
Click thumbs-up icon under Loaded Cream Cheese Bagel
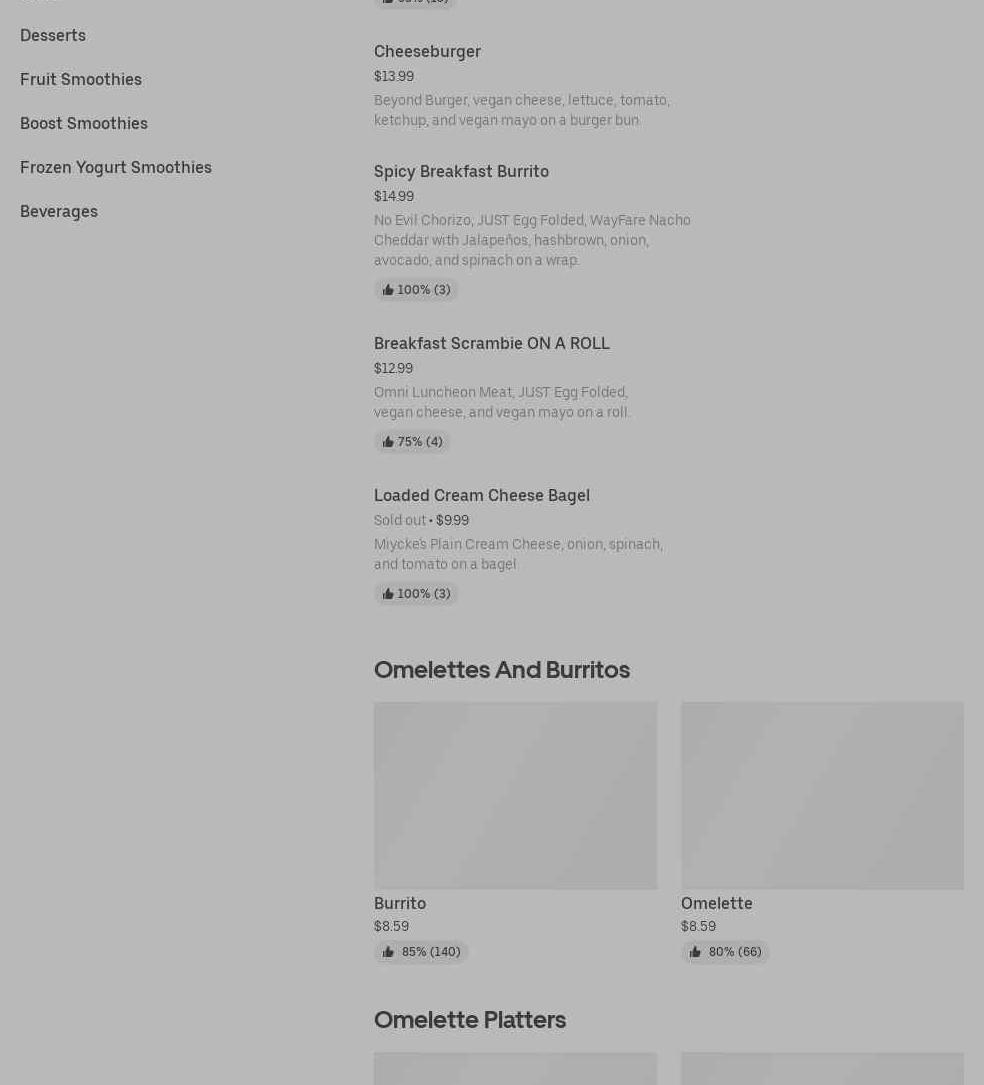tap(388, 594)
